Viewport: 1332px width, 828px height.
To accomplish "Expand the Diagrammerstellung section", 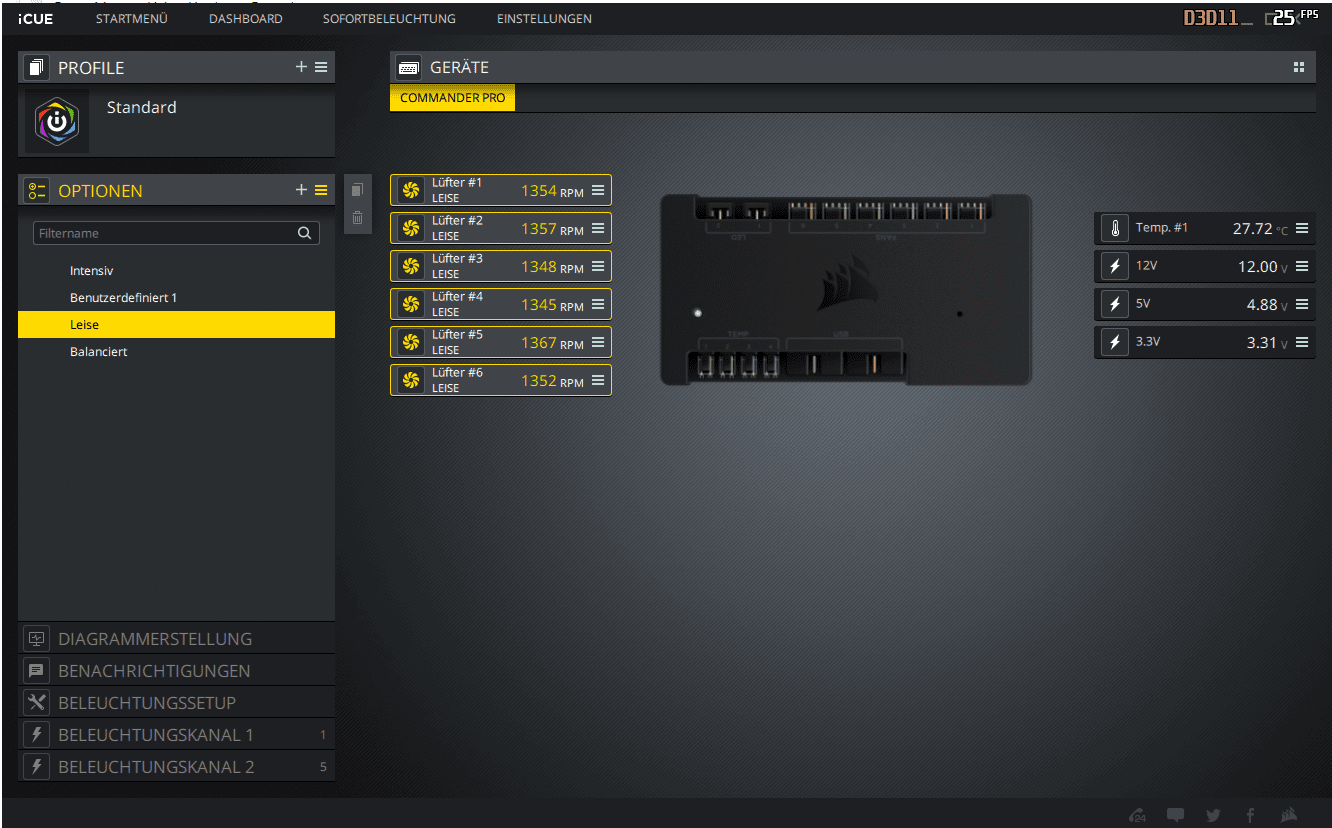I will point(176,639).
